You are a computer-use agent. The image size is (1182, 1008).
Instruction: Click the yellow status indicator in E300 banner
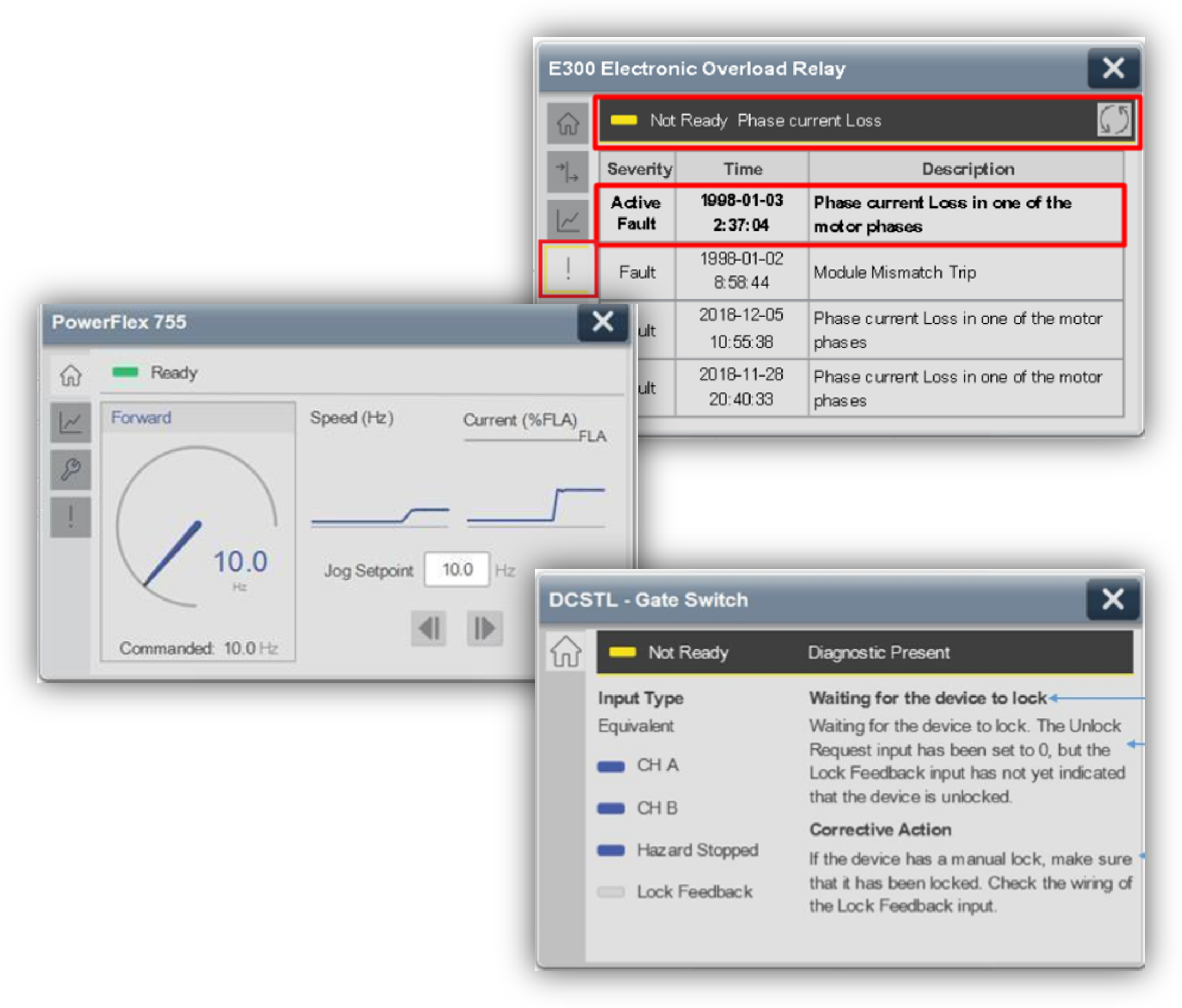pos(624,120)
